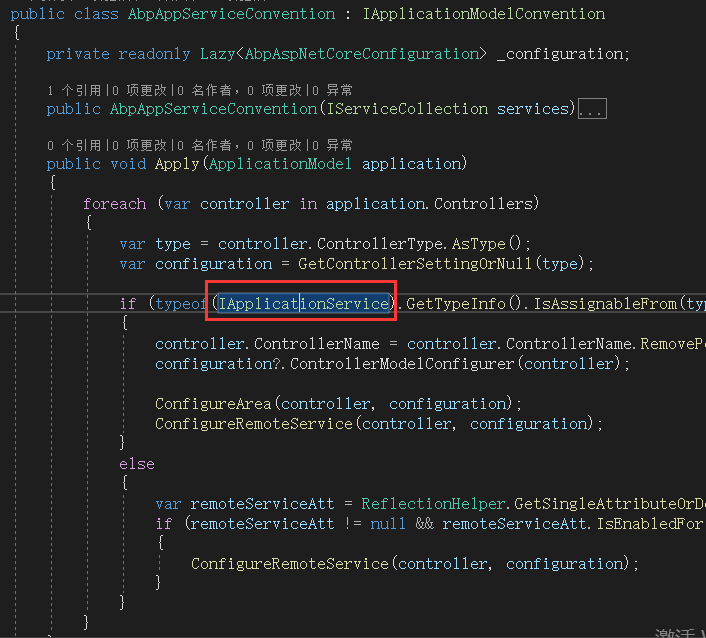Click the ReflectionHelper class name
The image size is (706, 638).
coord(433,504)
